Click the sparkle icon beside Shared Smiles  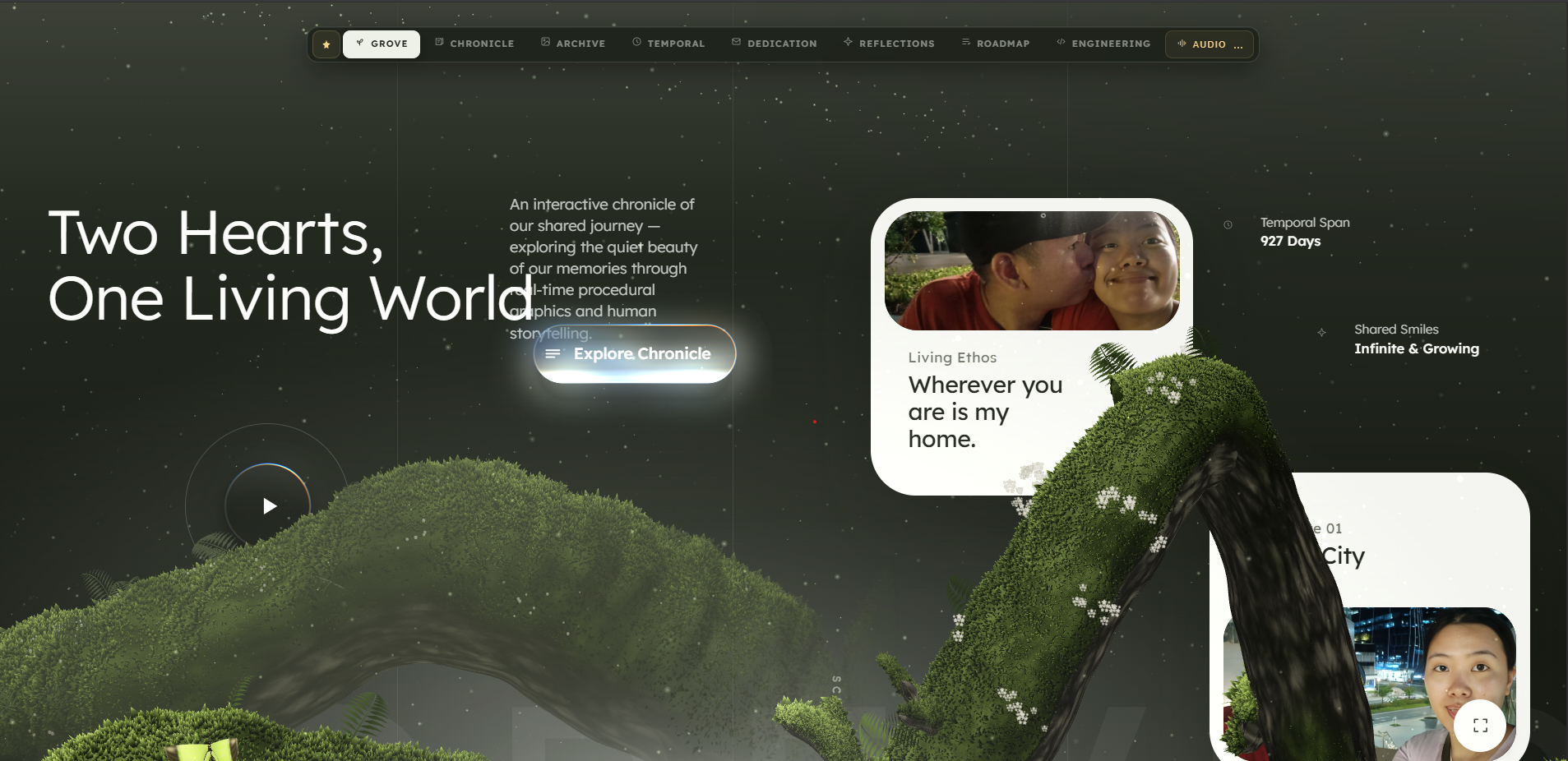(x=1321, y=333)
